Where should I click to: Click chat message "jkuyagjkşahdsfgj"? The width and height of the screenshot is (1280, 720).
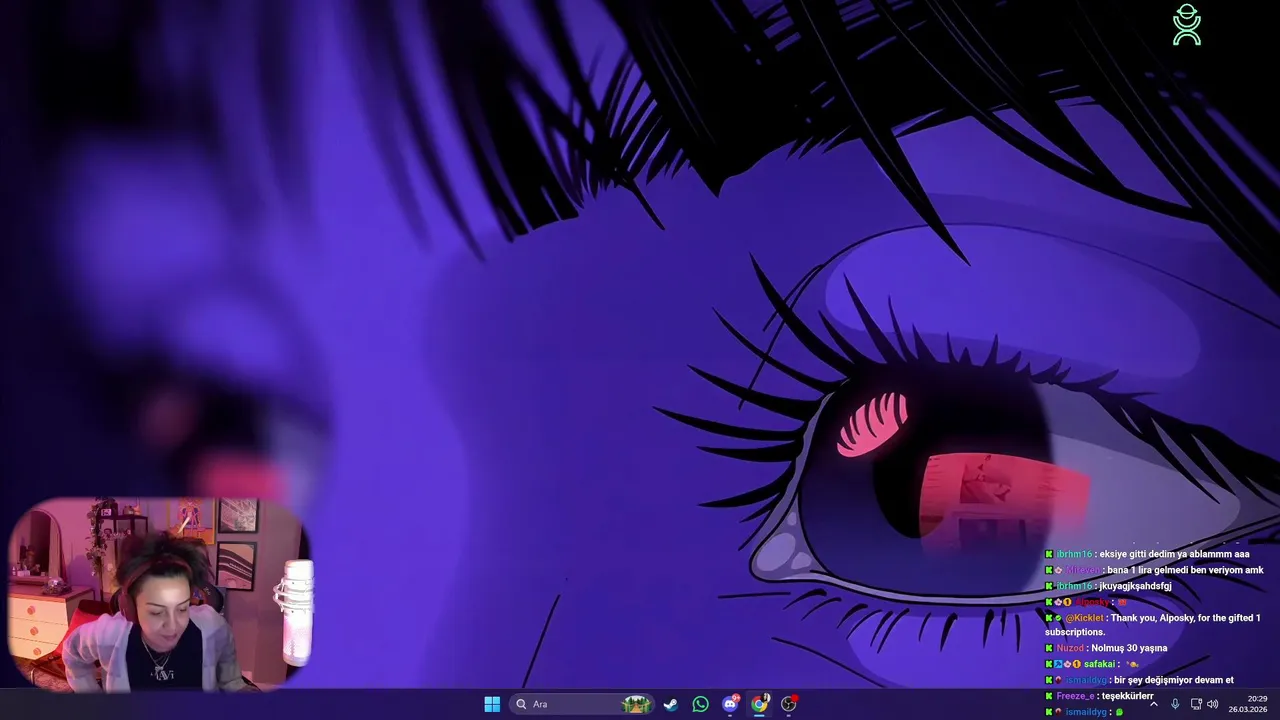click(1135, 586)
